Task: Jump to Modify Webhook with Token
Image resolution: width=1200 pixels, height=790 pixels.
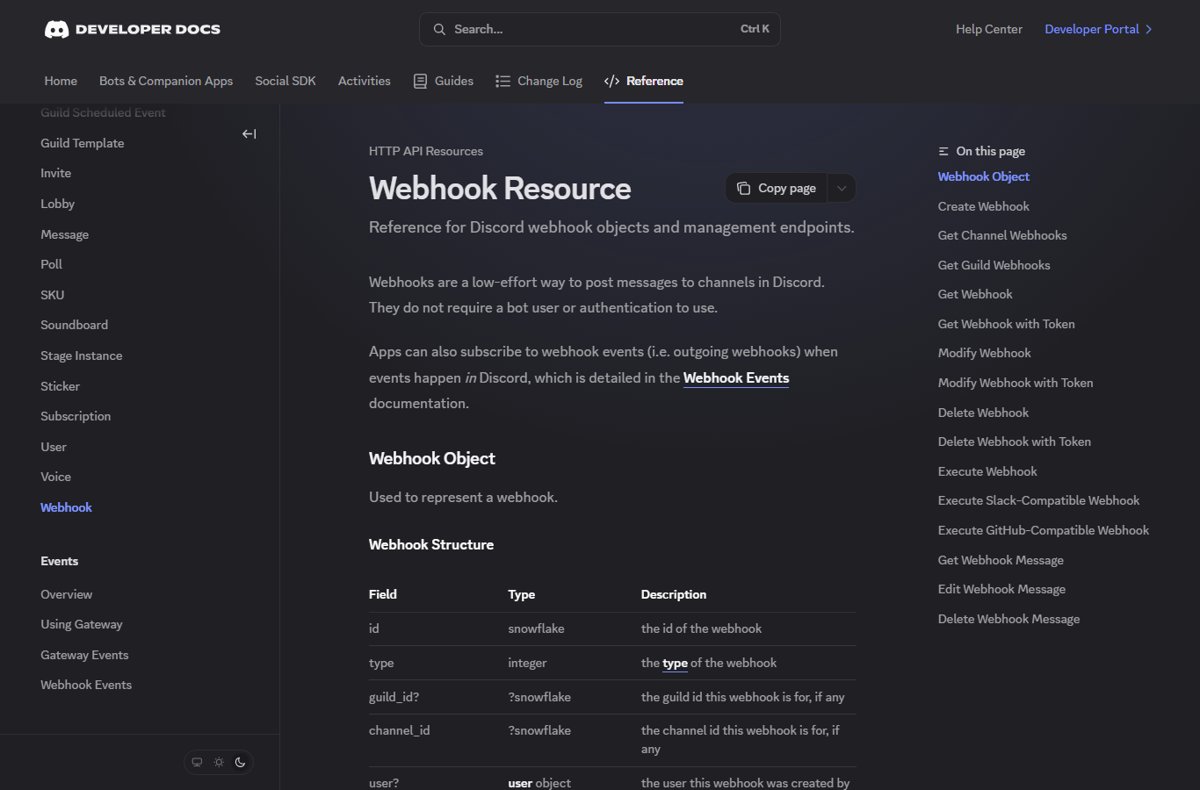Action: point(1015,383)
